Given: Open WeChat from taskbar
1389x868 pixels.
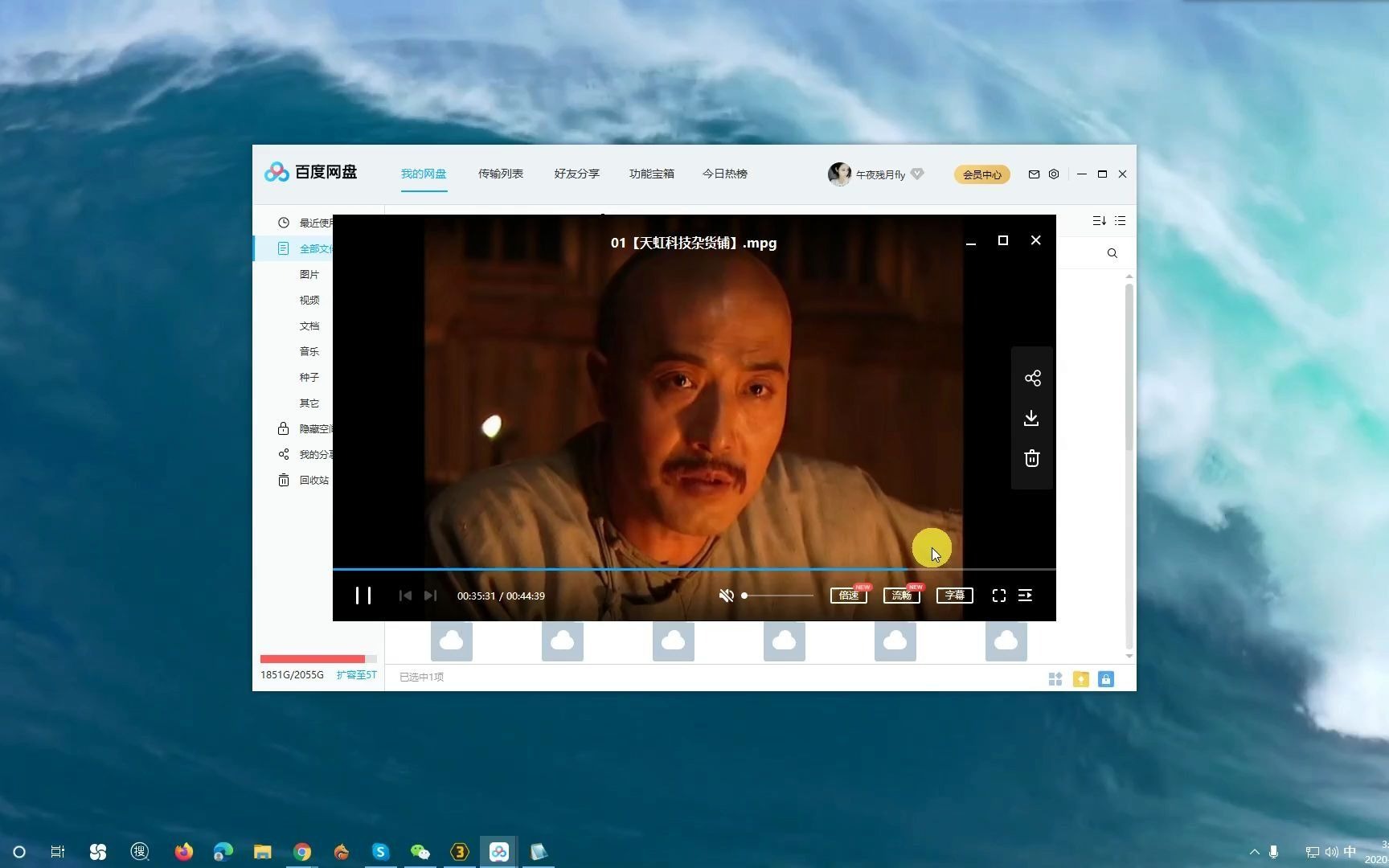Looking at the screenshot, I should pyautogui.click(x=420, y=852).
